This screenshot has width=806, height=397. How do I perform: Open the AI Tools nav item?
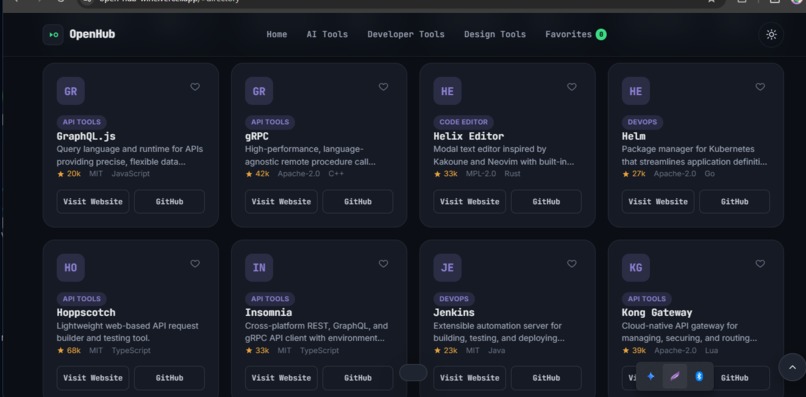(x=327, y=34)
